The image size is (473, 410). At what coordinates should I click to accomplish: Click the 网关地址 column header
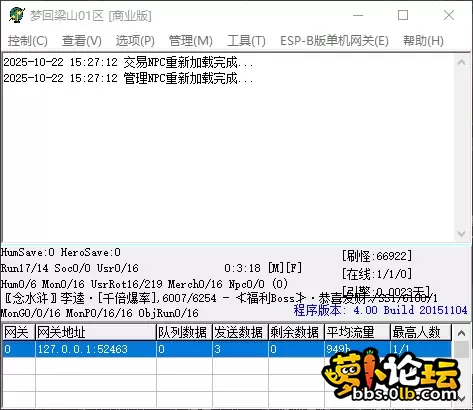click(x=96, y=332)
